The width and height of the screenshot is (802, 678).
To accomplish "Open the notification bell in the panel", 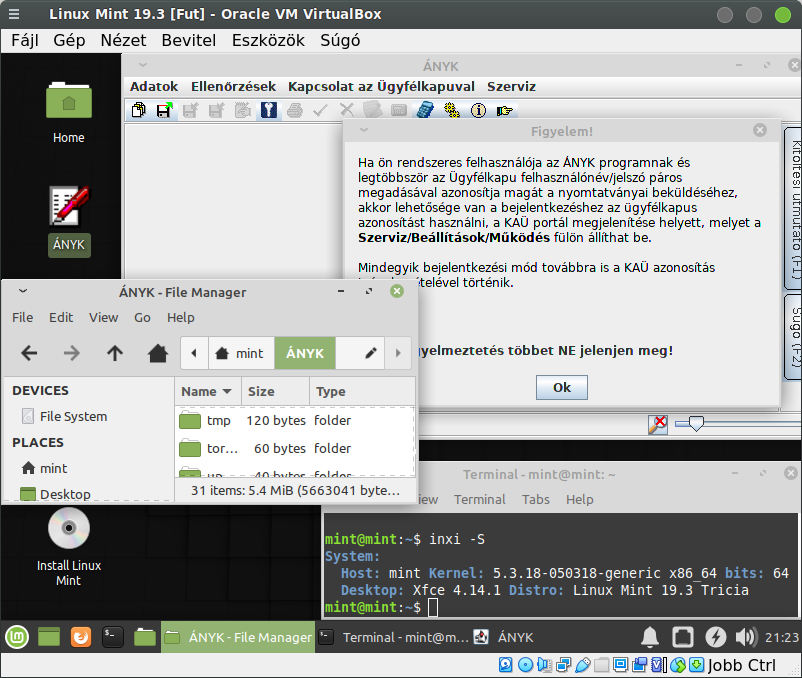I will click(650, 637).
